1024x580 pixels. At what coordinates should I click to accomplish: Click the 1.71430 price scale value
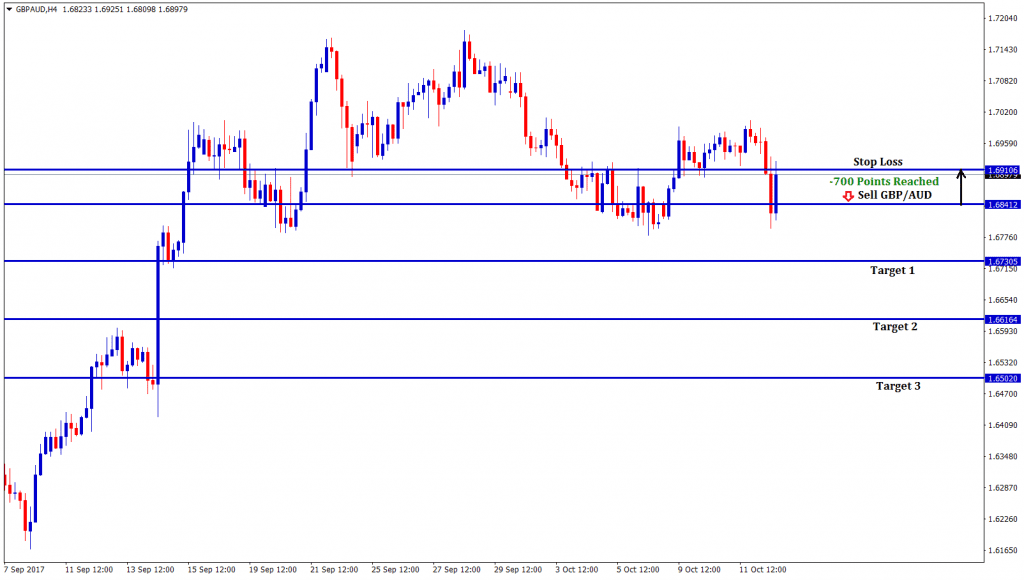tap(1003, 50)
